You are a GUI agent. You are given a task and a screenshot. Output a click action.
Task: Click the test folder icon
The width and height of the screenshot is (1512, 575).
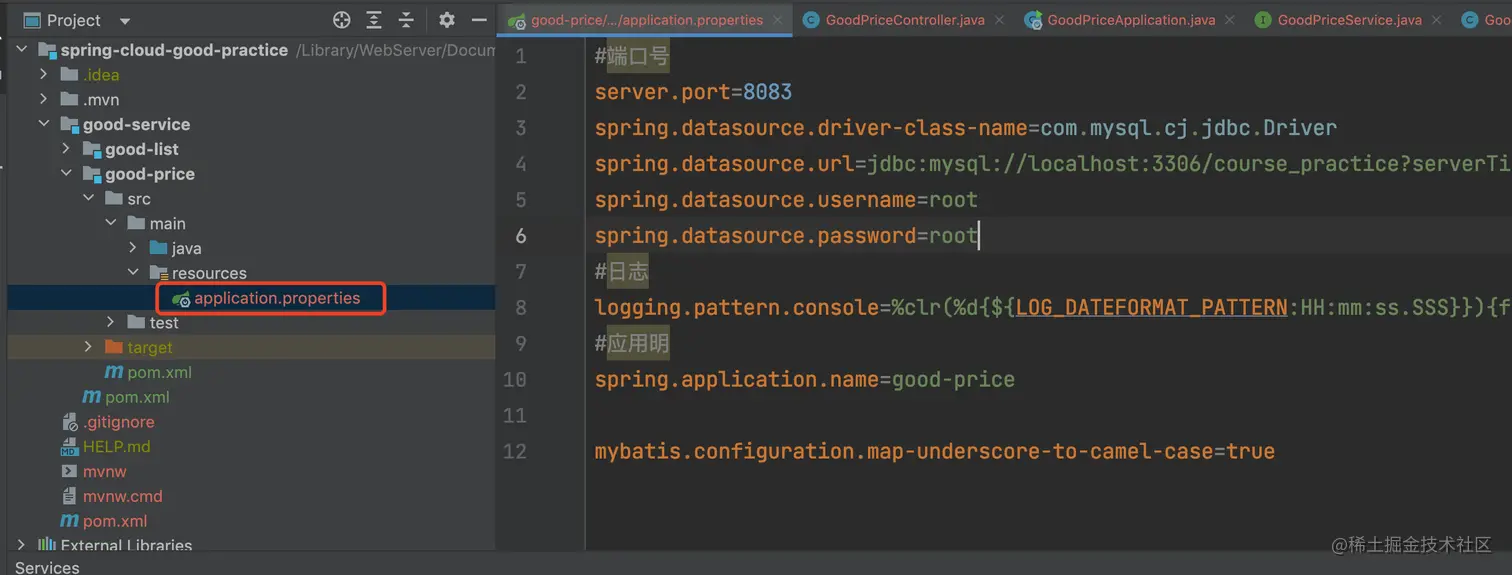click(137, 322)
